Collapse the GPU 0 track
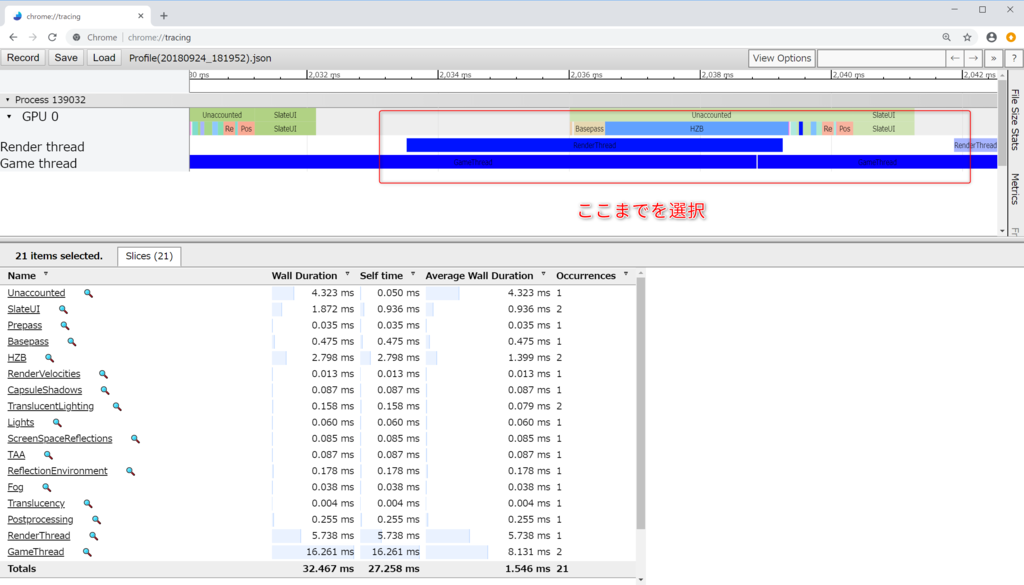 click(9, 117)
